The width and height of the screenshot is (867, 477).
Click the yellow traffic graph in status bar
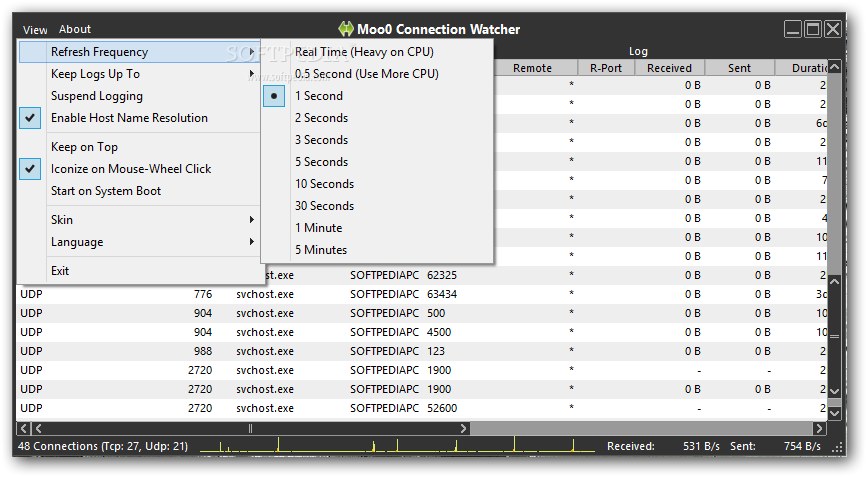pyautogui.click(x=397, y=445)
